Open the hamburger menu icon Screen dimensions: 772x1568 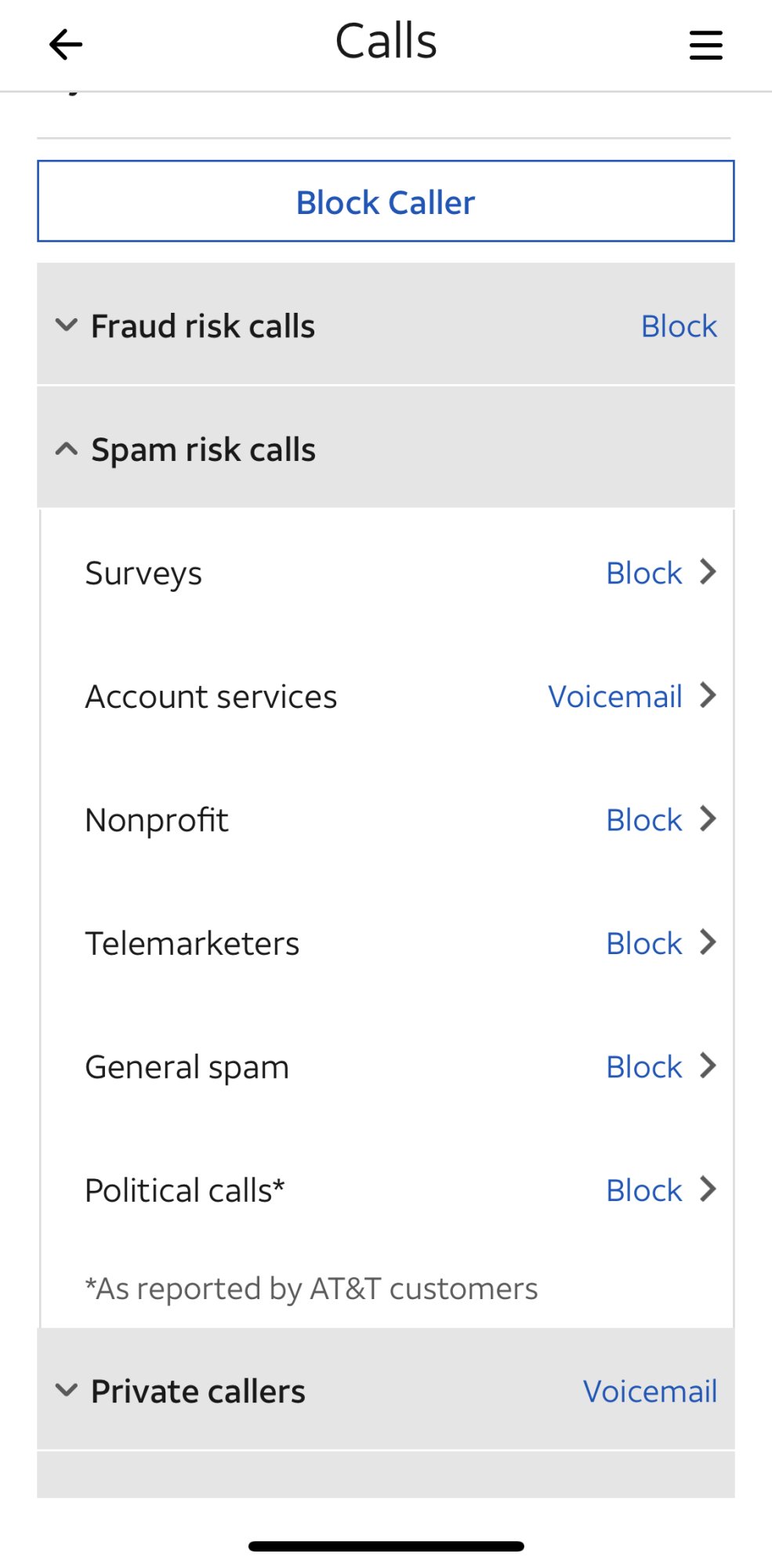(705, 45)
